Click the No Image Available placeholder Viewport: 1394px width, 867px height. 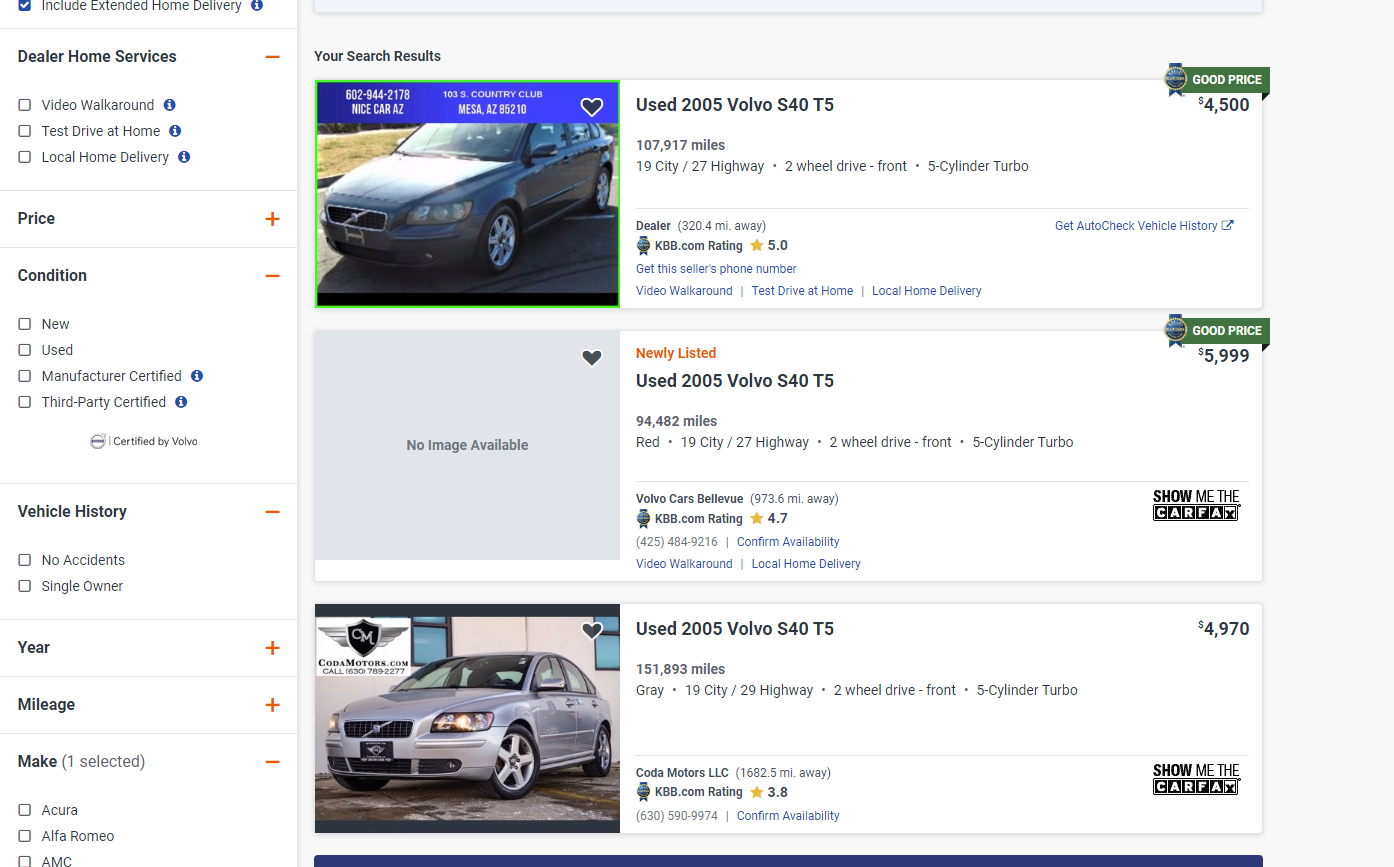(x=468, y=446)
